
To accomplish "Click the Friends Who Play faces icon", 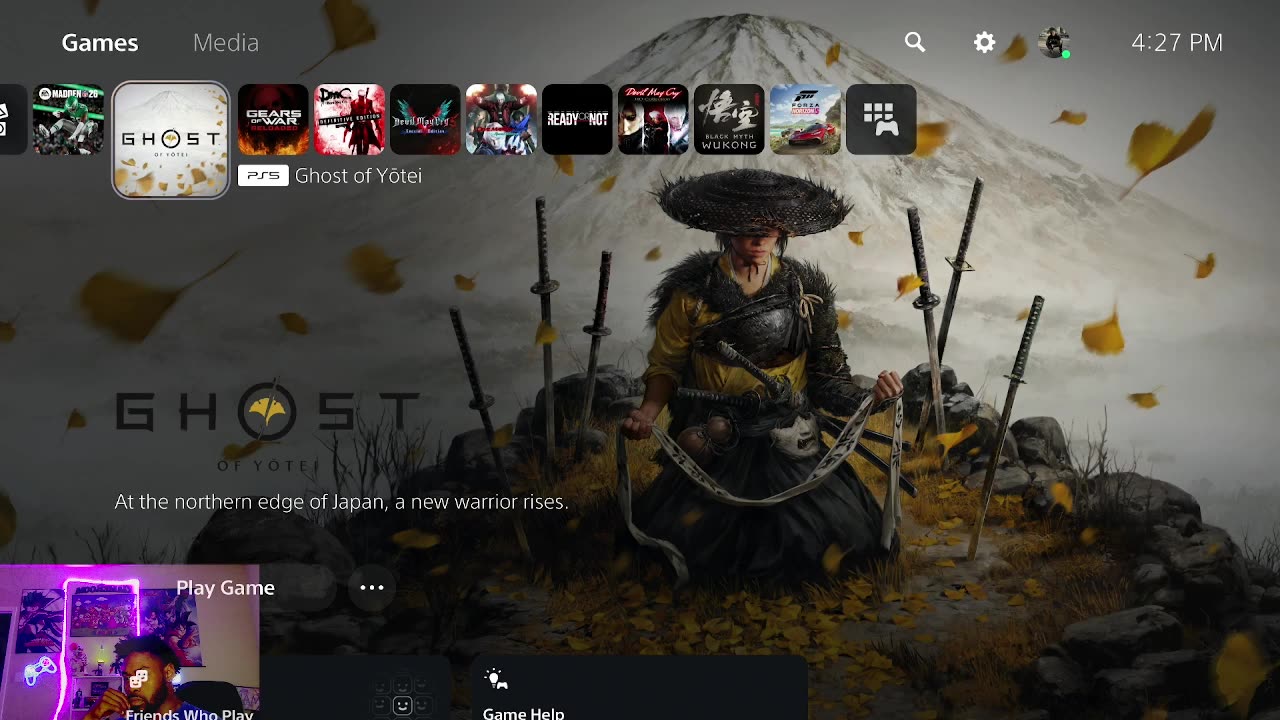I will click(x=138, y=681).
